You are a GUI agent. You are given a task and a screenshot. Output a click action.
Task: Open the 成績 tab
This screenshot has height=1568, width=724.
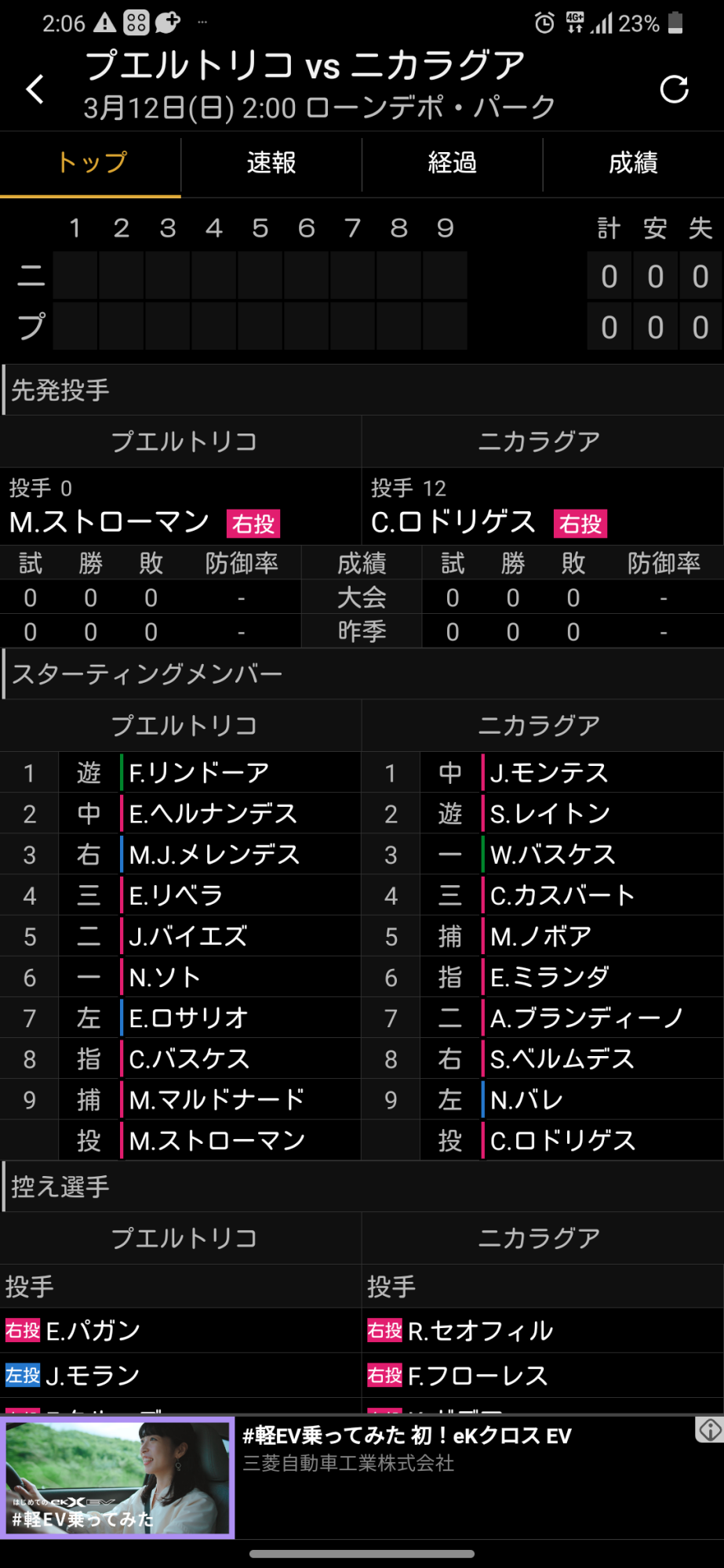pyautogui.click(x=633, y=163)
